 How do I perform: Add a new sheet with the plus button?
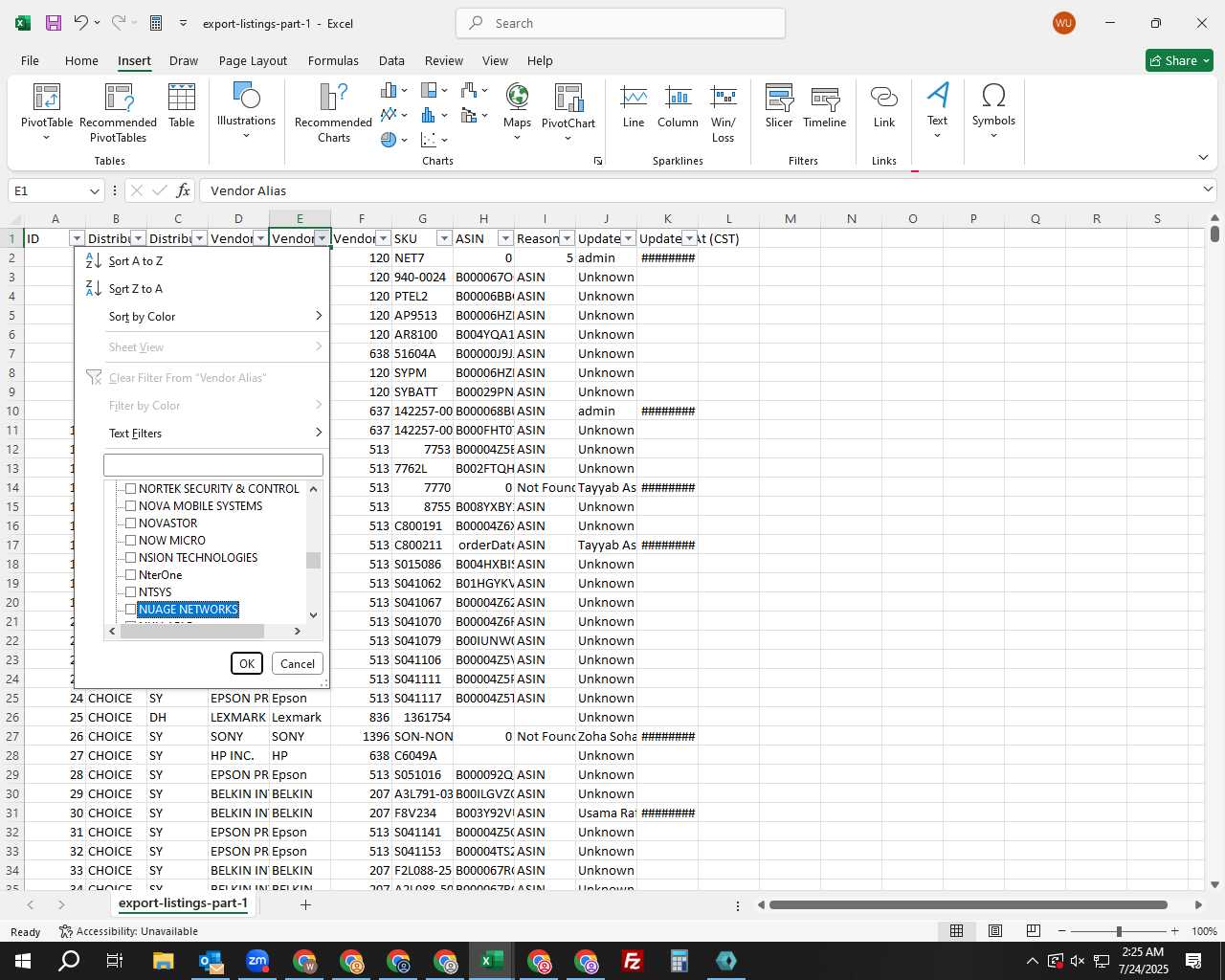click(305, 904)
